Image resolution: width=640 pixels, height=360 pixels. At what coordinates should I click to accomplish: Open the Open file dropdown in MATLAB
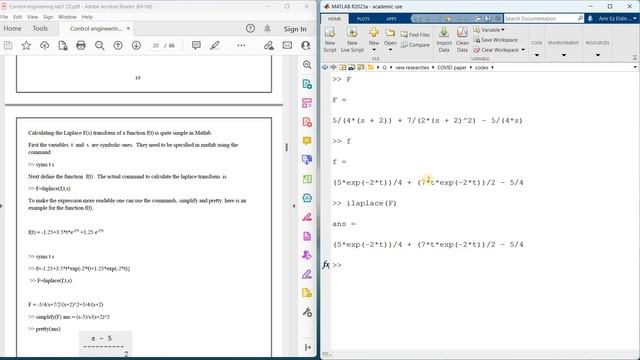tap(390, 49)
